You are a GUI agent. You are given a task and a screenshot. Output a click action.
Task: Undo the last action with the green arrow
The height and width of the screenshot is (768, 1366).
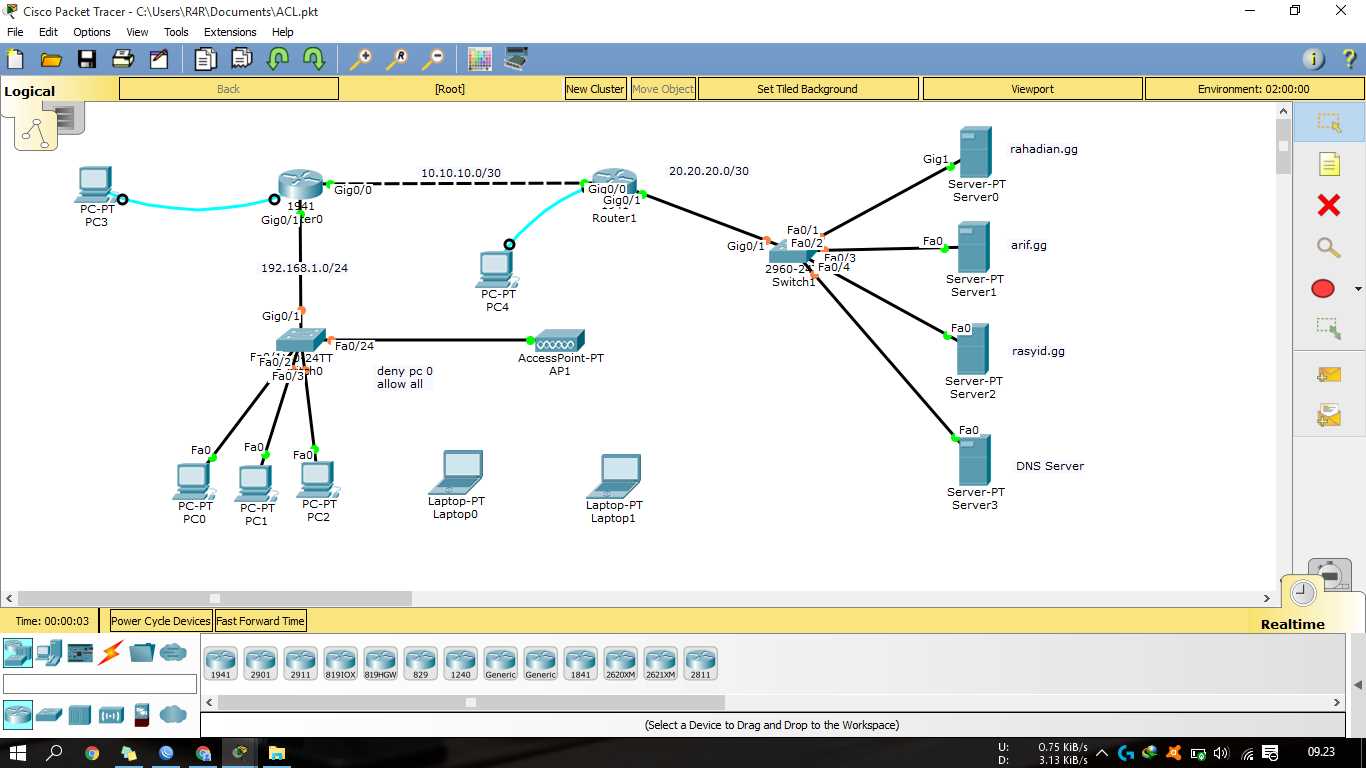coord(277,59)
